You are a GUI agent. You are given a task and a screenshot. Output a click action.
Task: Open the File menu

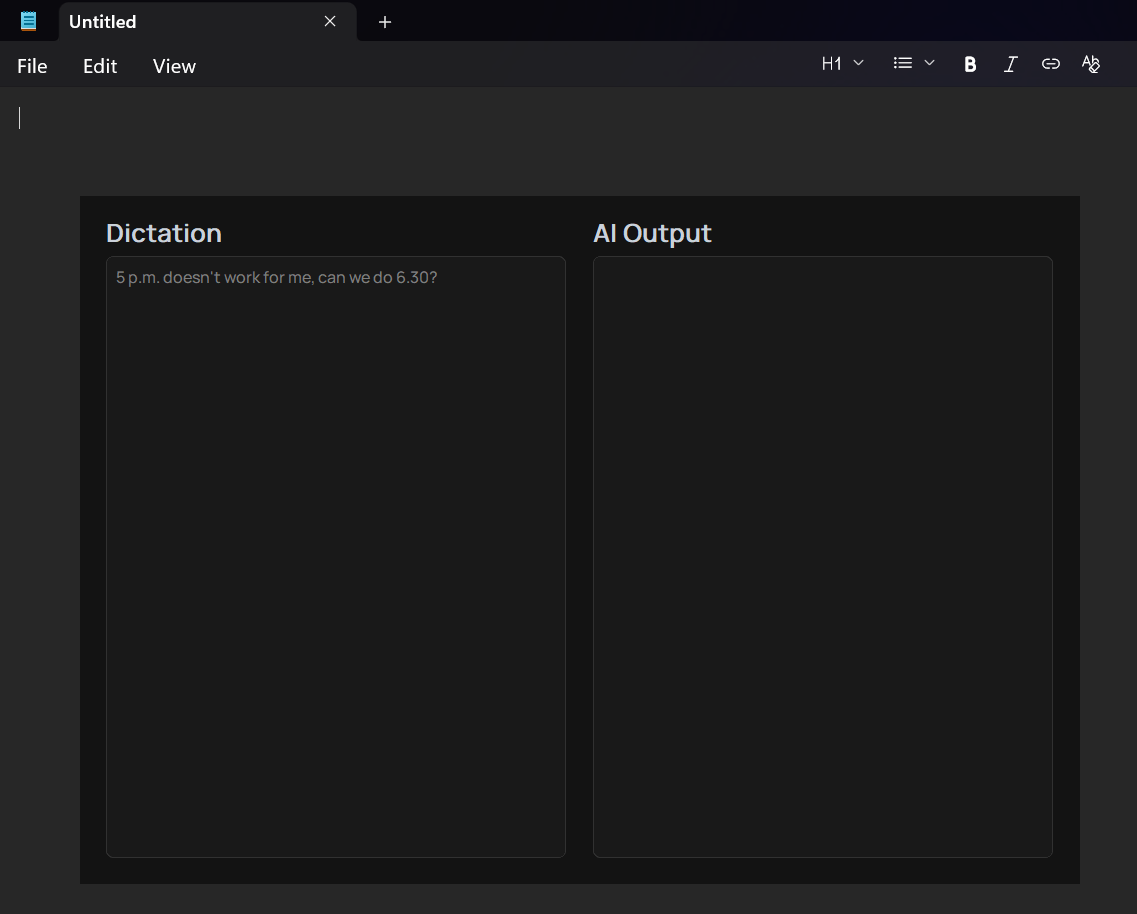31,66
